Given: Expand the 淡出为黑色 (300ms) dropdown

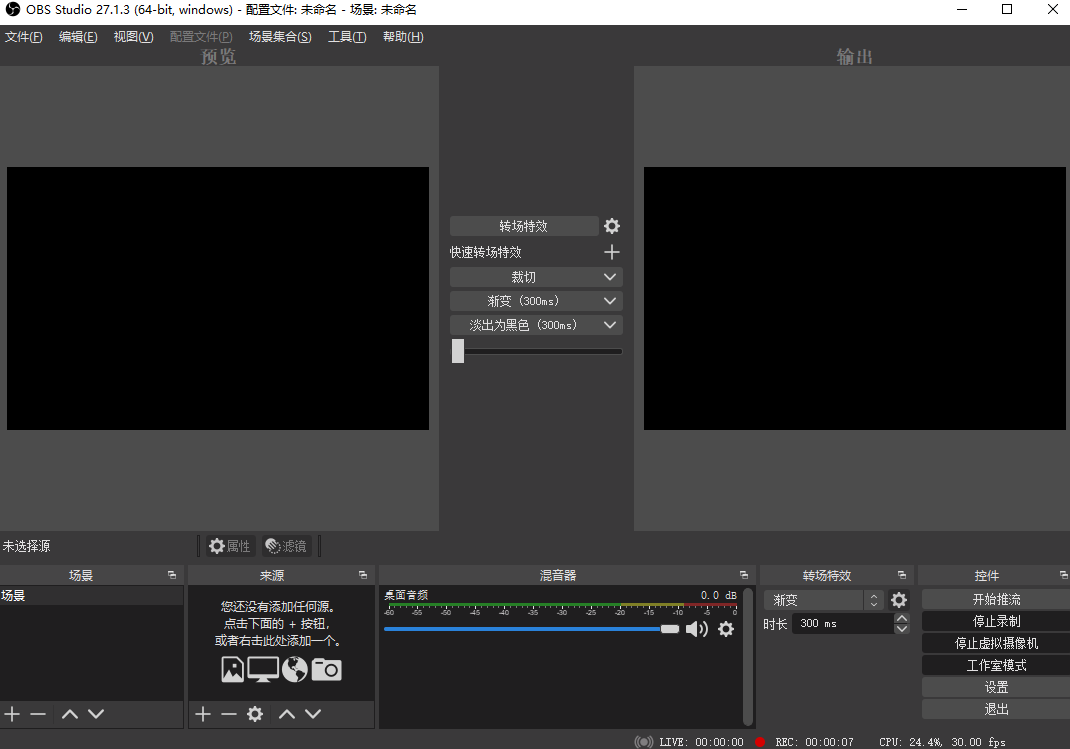Looking at the screenshot, I should 536,324.
